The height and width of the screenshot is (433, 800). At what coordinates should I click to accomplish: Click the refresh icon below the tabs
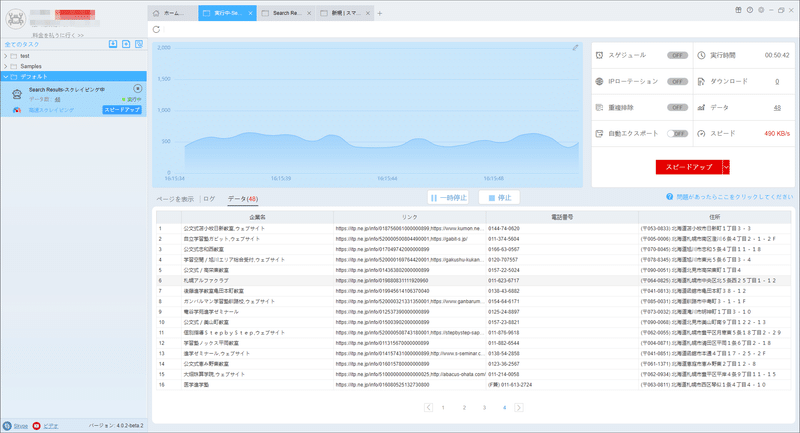156,30
